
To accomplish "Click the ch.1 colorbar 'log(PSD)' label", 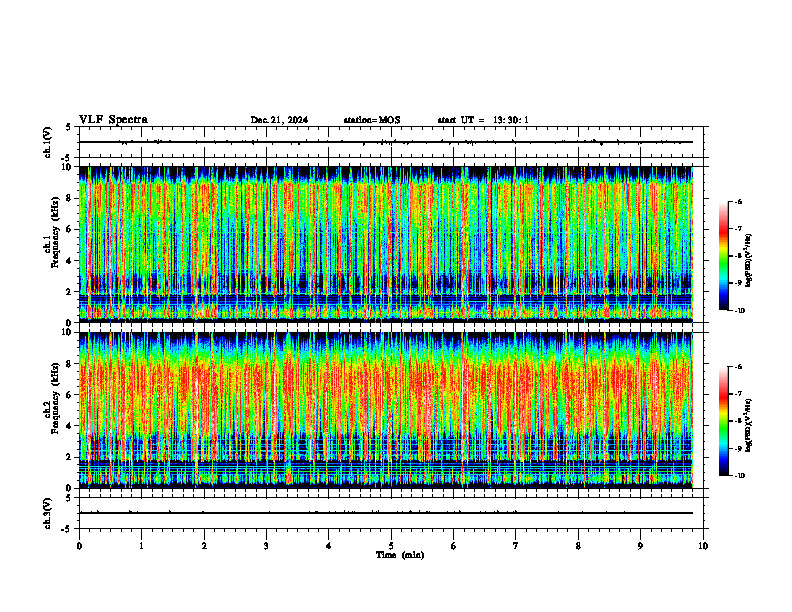I will (749, 261).
